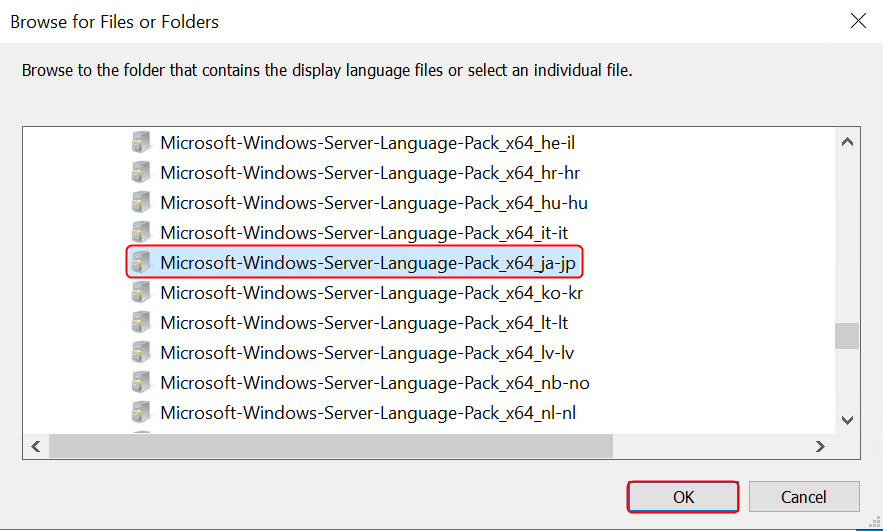The image size is (883, 531).
Task: Click the vertical scrollbar up arrow
Action: coord(847,142)
